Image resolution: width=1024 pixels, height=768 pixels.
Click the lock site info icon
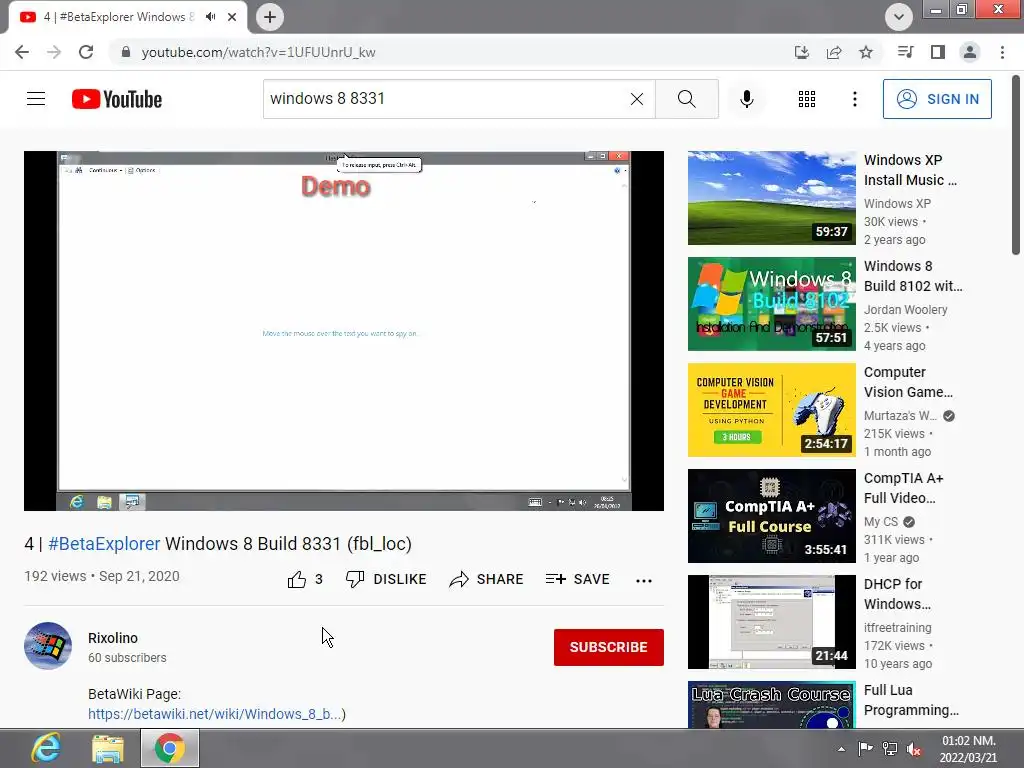[126, 52]
